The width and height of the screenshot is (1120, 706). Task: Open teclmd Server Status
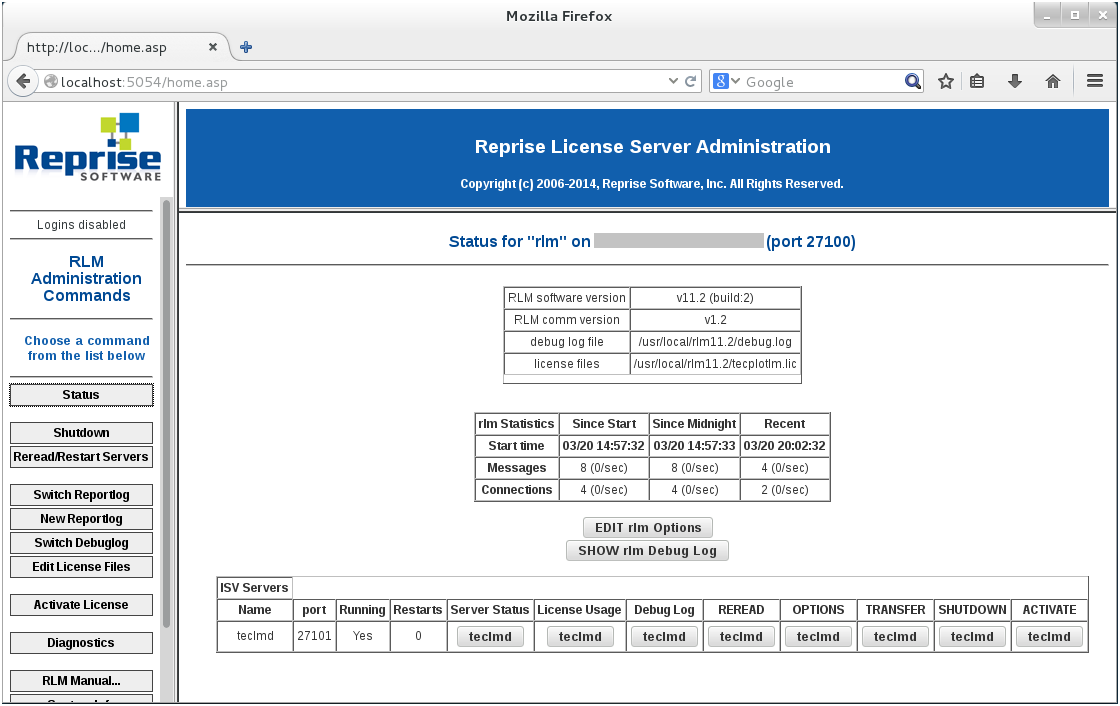(490, 637)
